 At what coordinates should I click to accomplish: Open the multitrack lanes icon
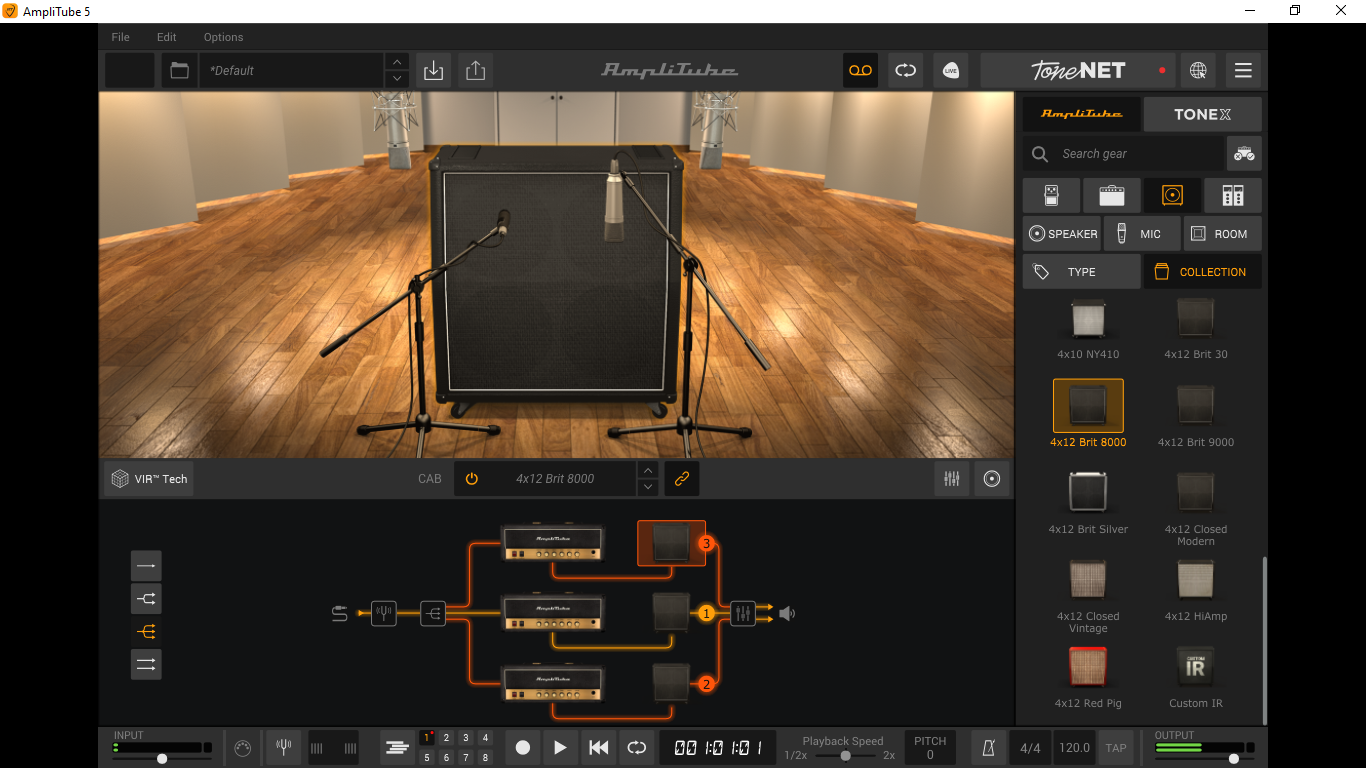tap(398, 748)
